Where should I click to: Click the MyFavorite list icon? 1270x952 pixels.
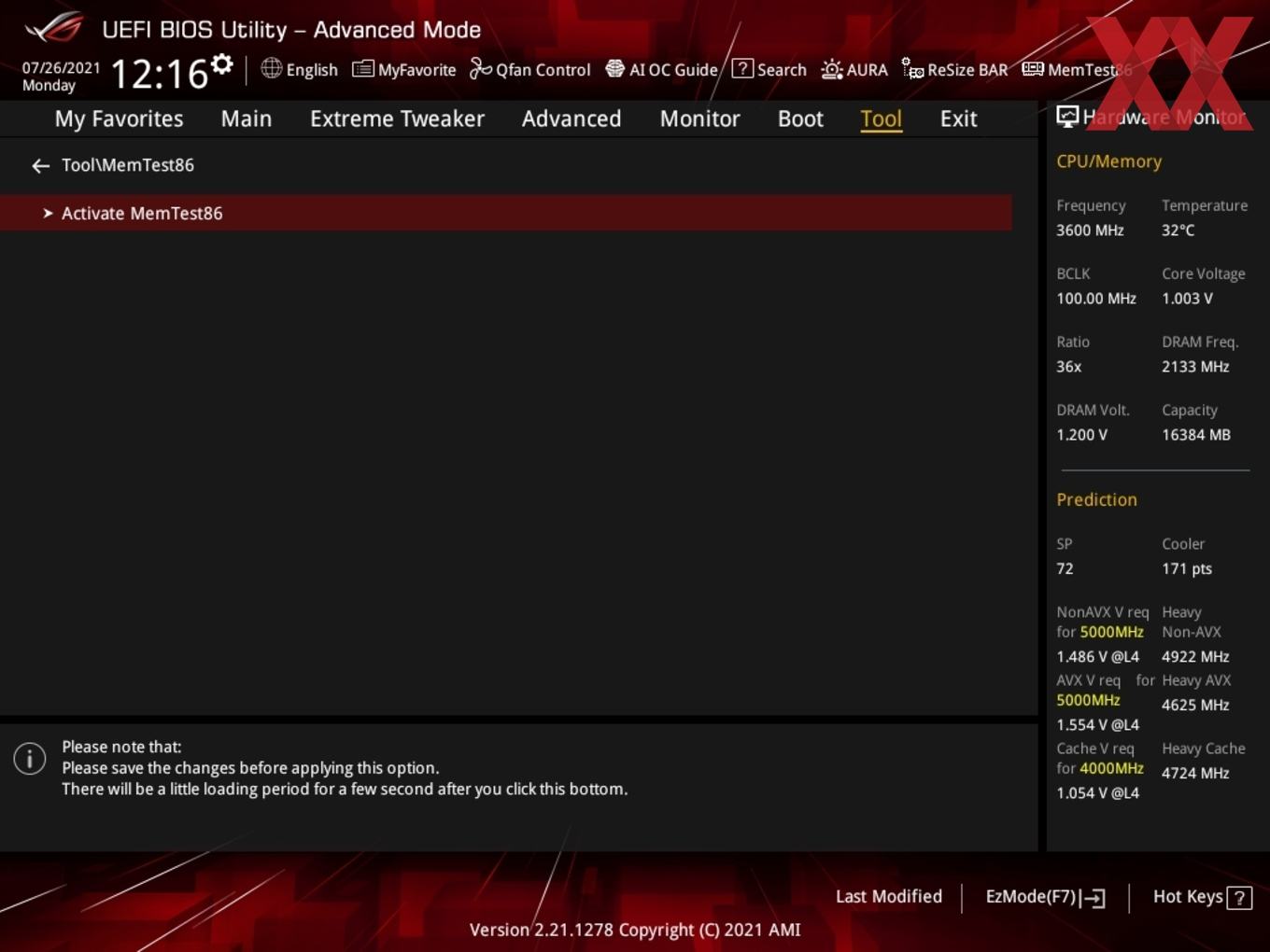[363, 69]
